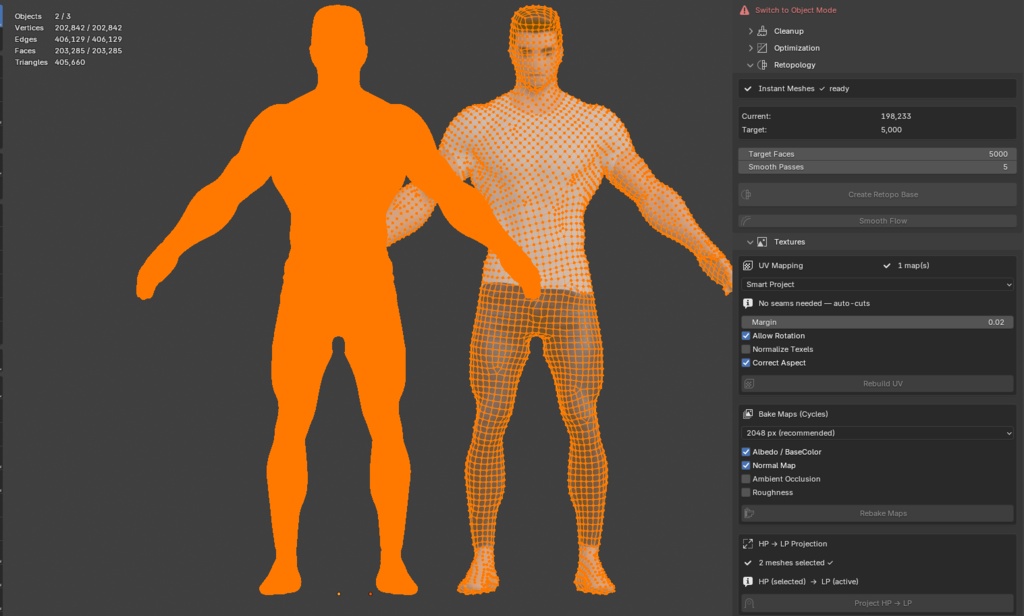Click the Textures panel image icon
Image resolution: width=1024 pixels, height=616 pixels.
[x=762, y=242]
